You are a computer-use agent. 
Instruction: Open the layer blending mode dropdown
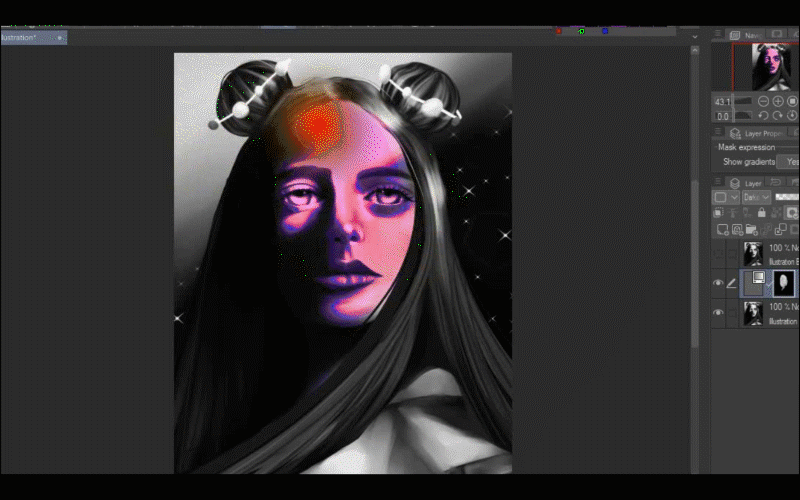(x=756, y=197)
